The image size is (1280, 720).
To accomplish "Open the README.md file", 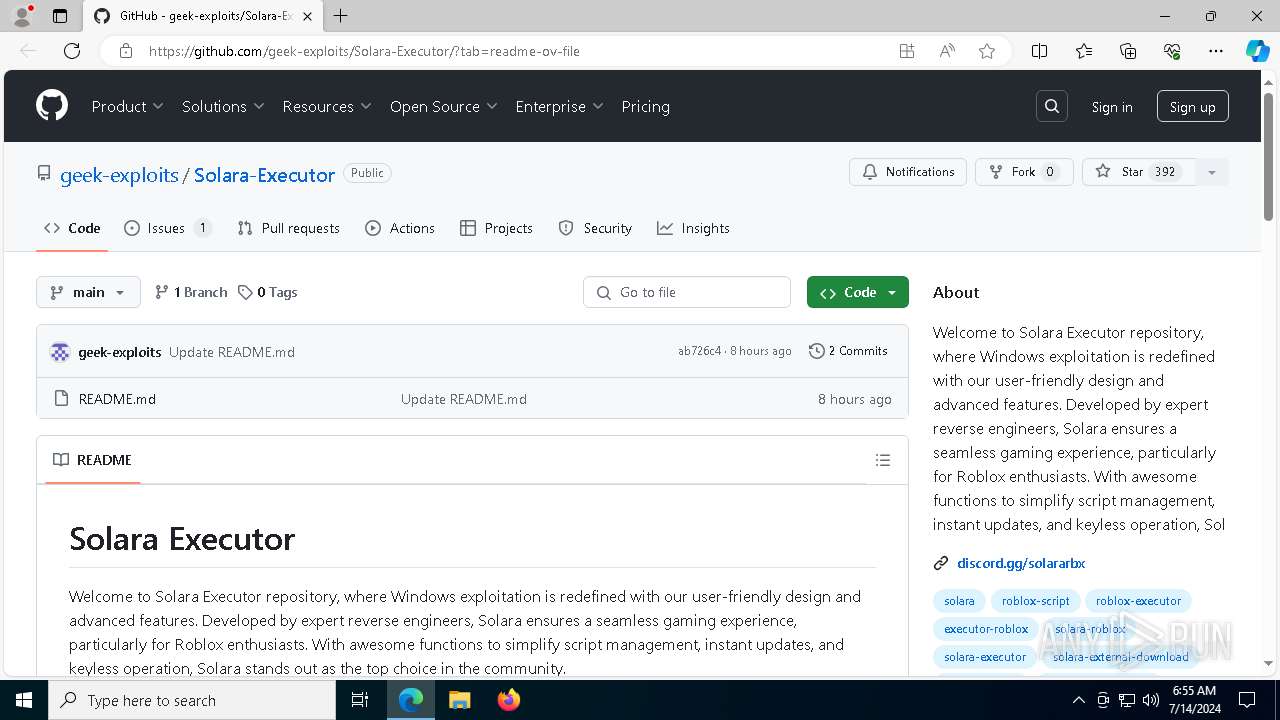I will click(117, 399).
